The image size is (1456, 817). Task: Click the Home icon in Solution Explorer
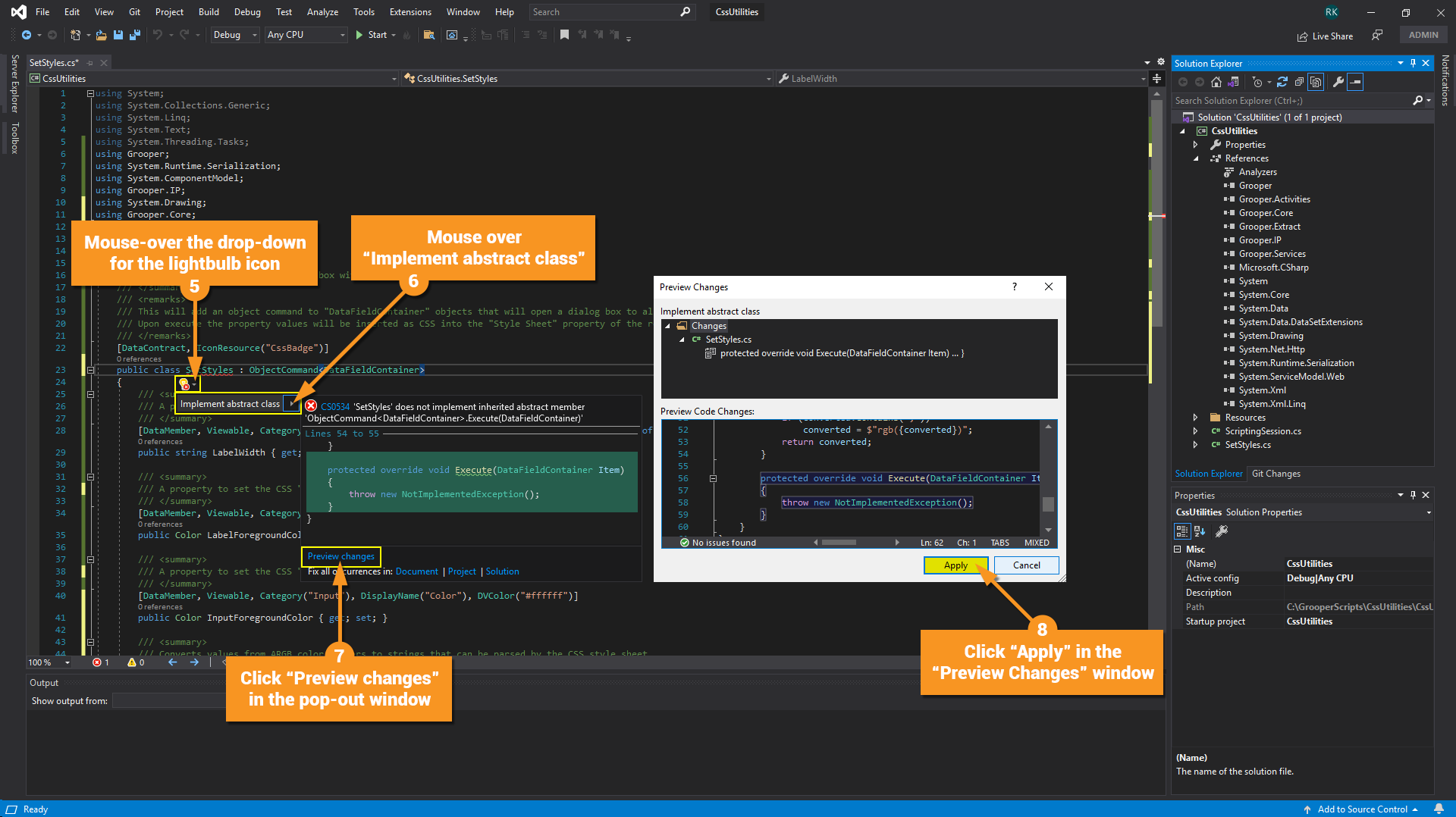pos(1216,82)
